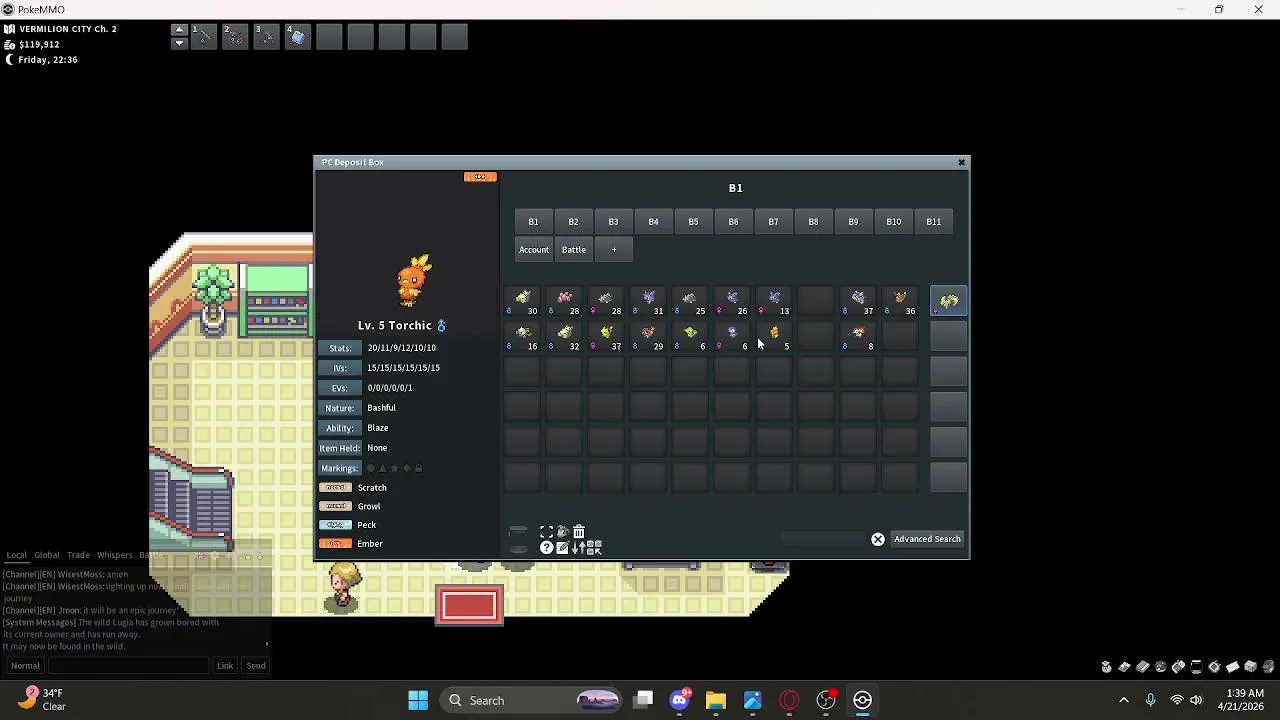Open the Global chat tab
1280x720 pixels.
click(x=47, y=555)
